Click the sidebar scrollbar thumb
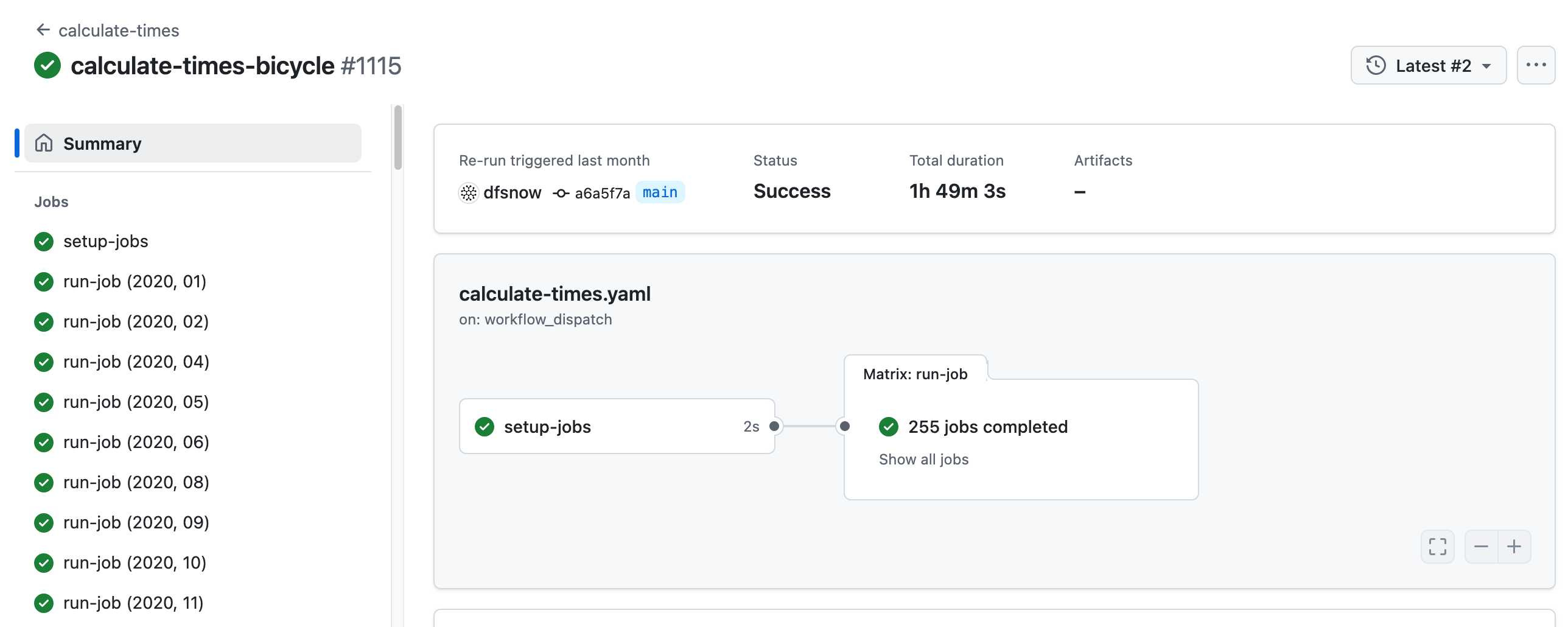The image size is (1568, 627). (x=398, y=138)
